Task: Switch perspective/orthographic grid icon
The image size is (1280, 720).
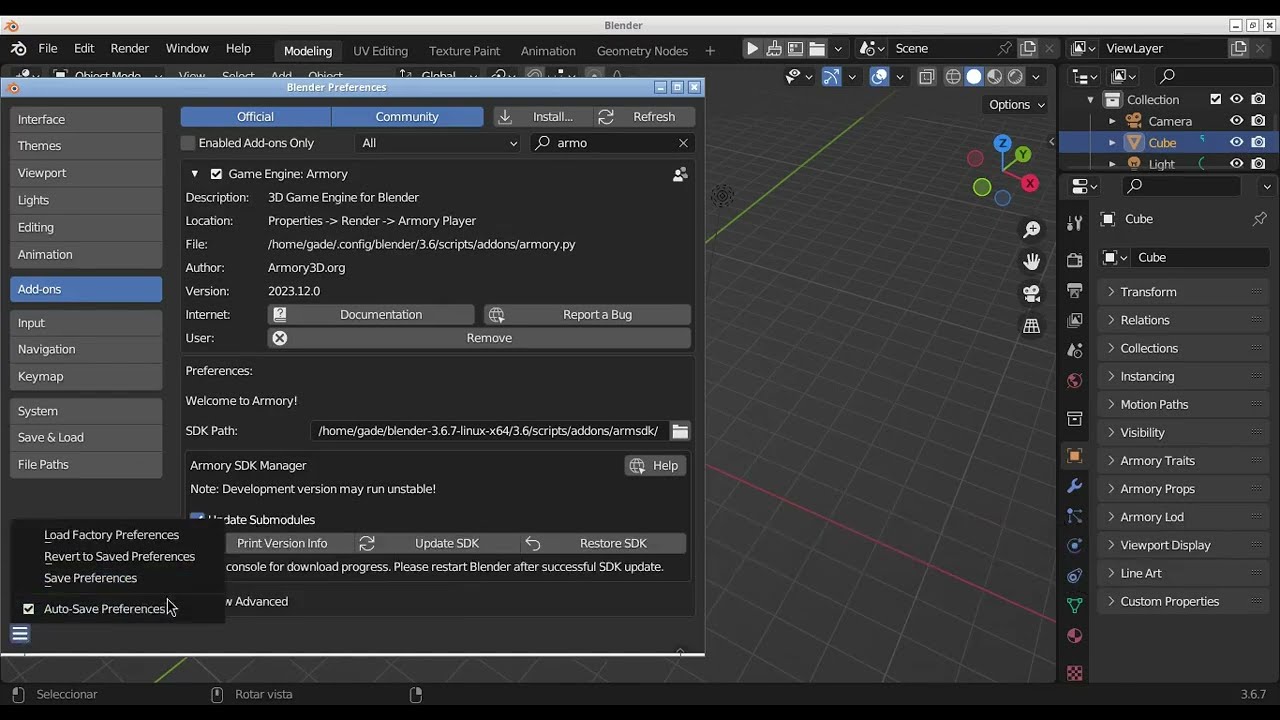Action: (x=1031, y=326)
